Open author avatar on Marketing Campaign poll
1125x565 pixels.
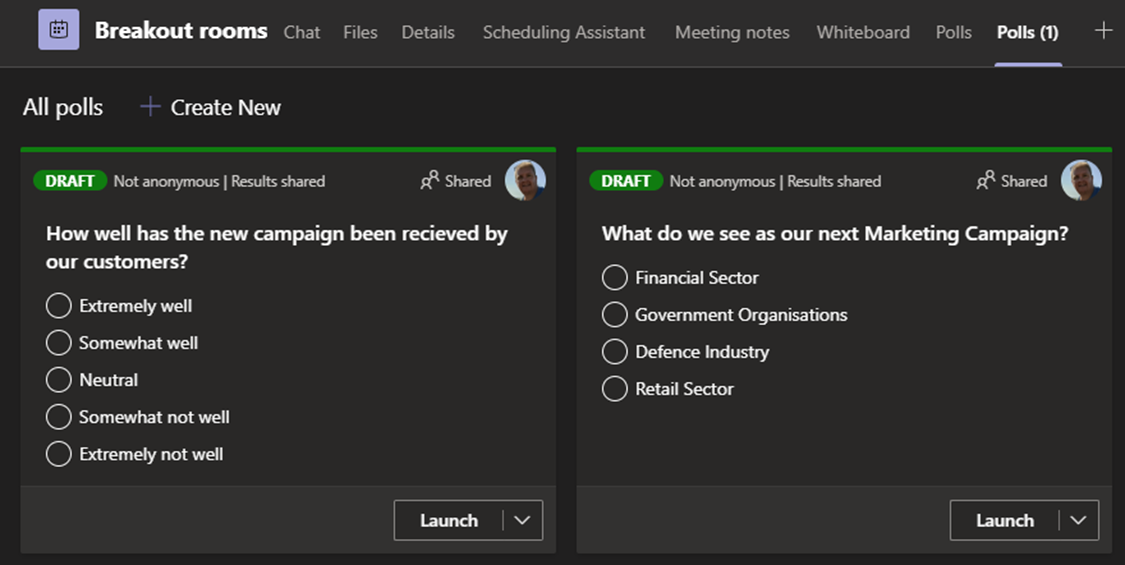[1081, 180]
